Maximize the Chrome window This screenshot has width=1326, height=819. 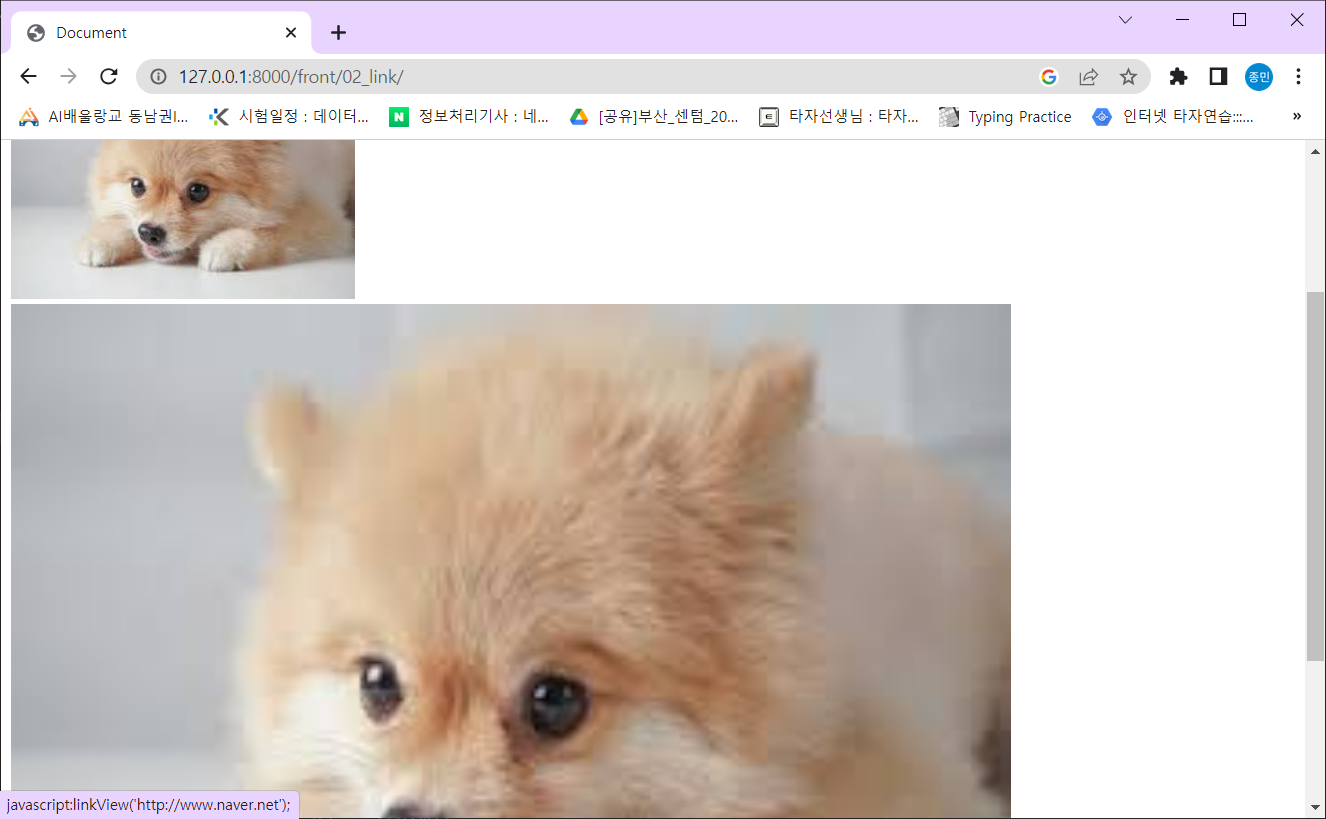[x=1240, y=20]
